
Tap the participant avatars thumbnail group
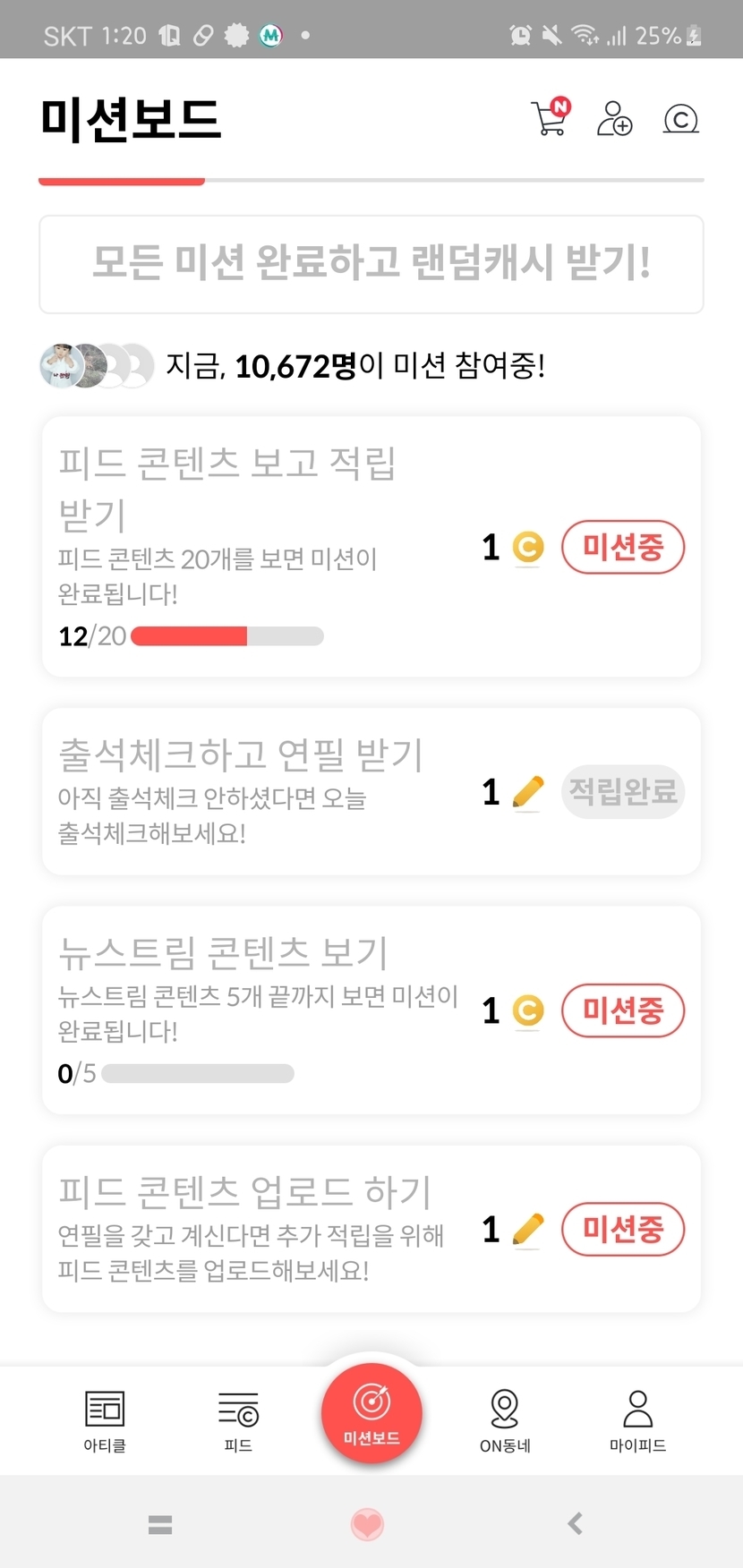97,365
